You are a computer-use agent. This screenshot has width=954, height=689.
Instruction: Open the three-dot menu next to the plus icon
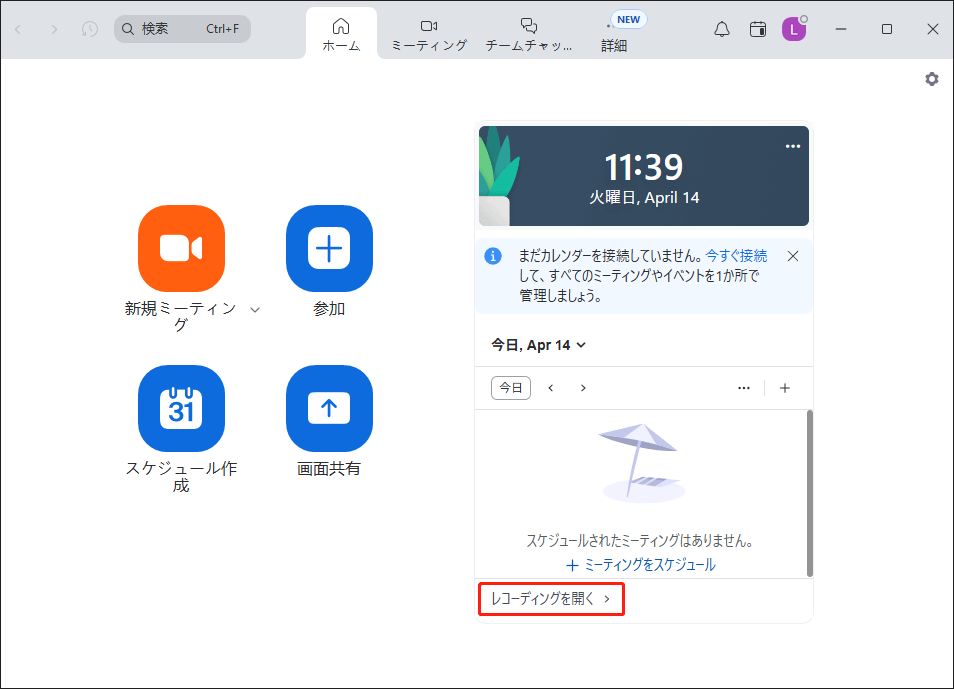[x=743, y=387]
